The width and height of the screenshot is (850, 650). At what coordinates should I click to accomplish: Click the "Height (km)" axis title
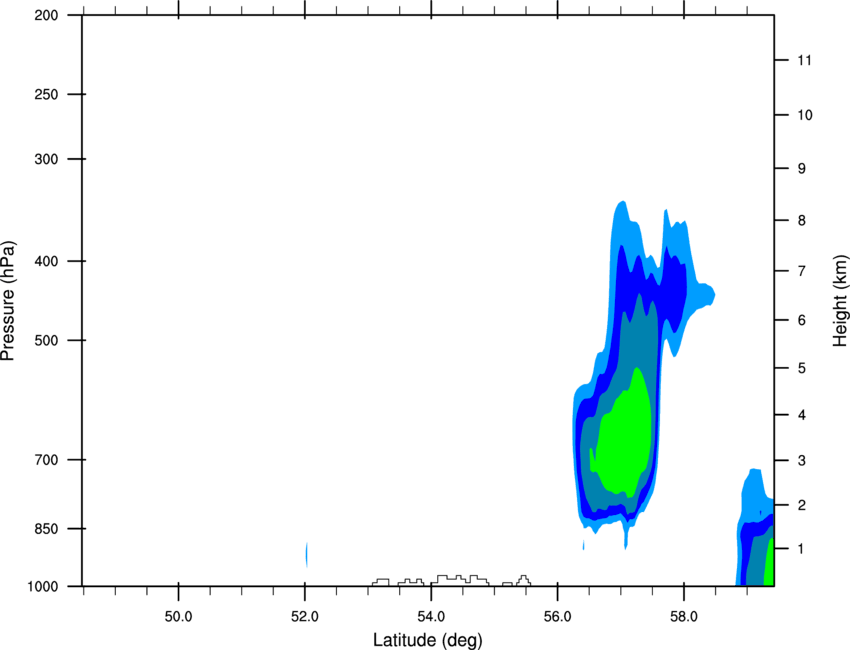(840, 301)
